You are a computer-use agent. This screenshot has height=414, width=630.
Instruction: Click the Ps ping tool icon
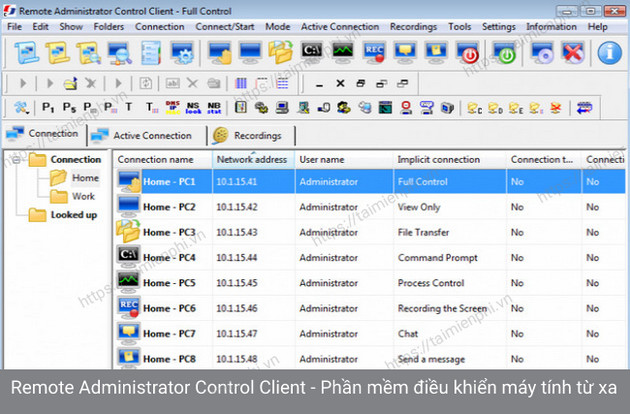(69, 108)
